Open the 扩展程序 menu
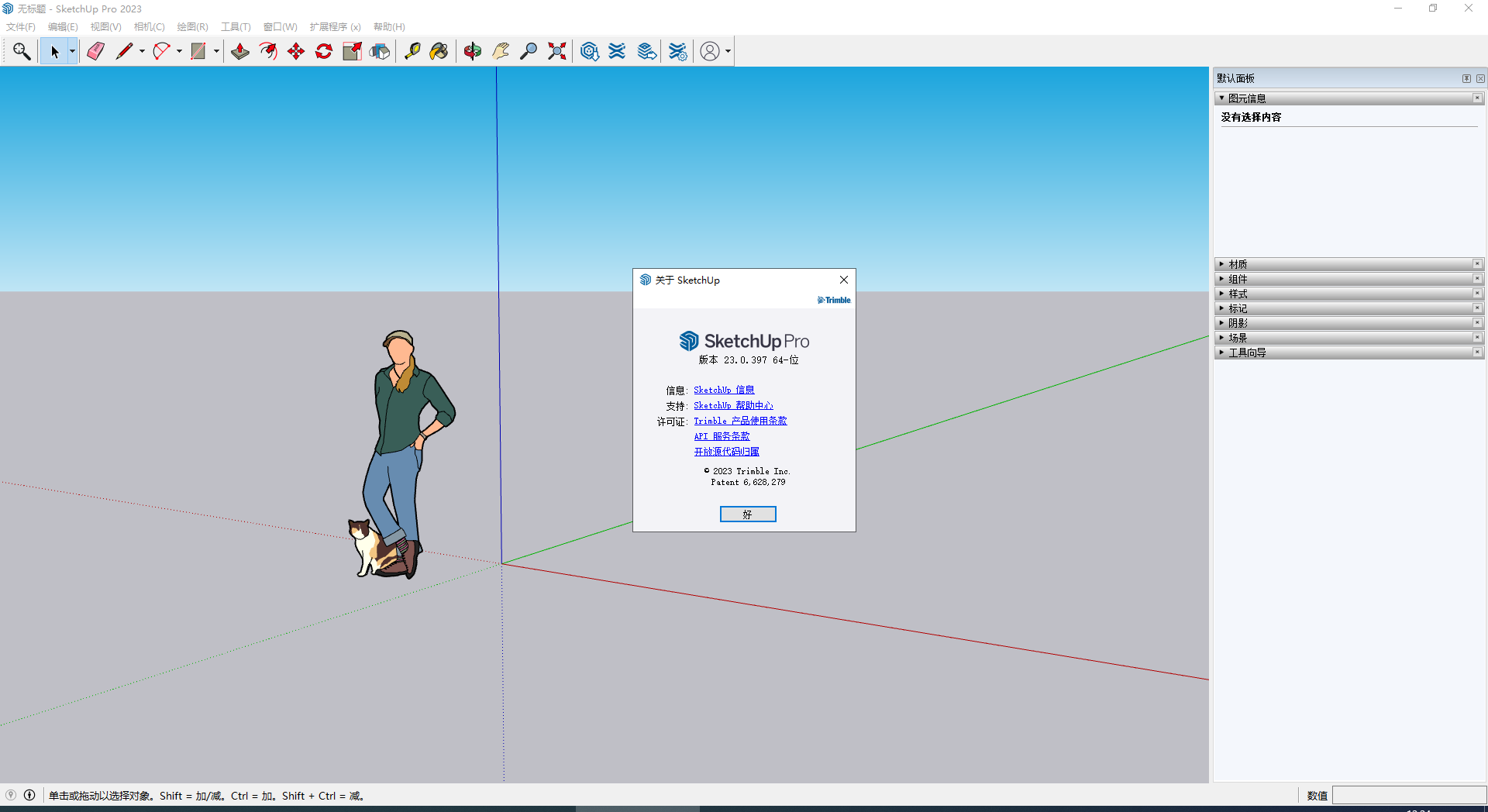 click(335, 27)
